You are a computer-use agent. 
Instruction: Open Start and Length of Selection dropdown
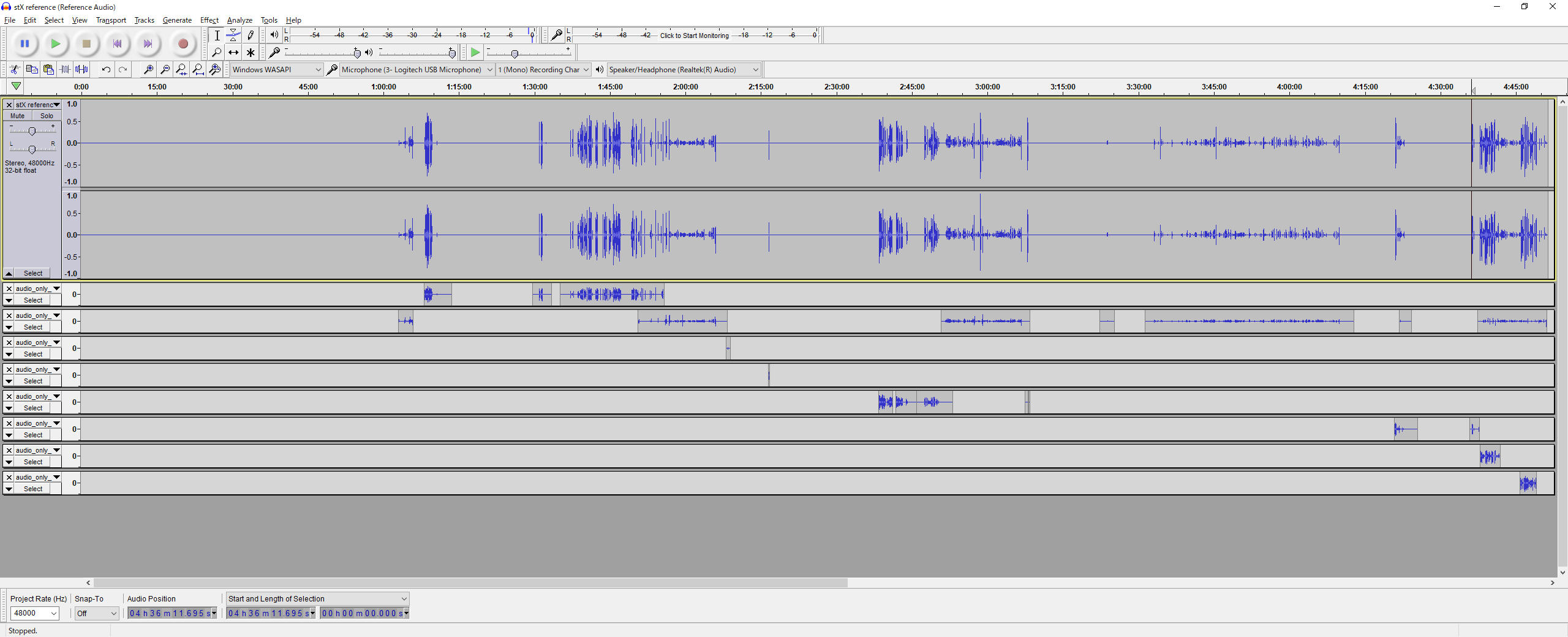(317, 599)
